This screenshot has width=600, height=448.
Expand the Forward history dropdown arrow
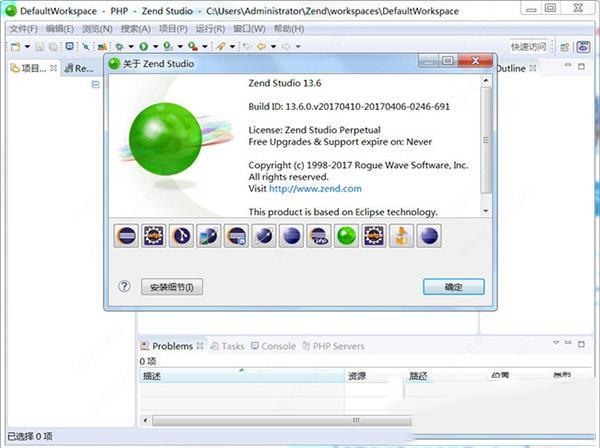click(x=298, y=47)
